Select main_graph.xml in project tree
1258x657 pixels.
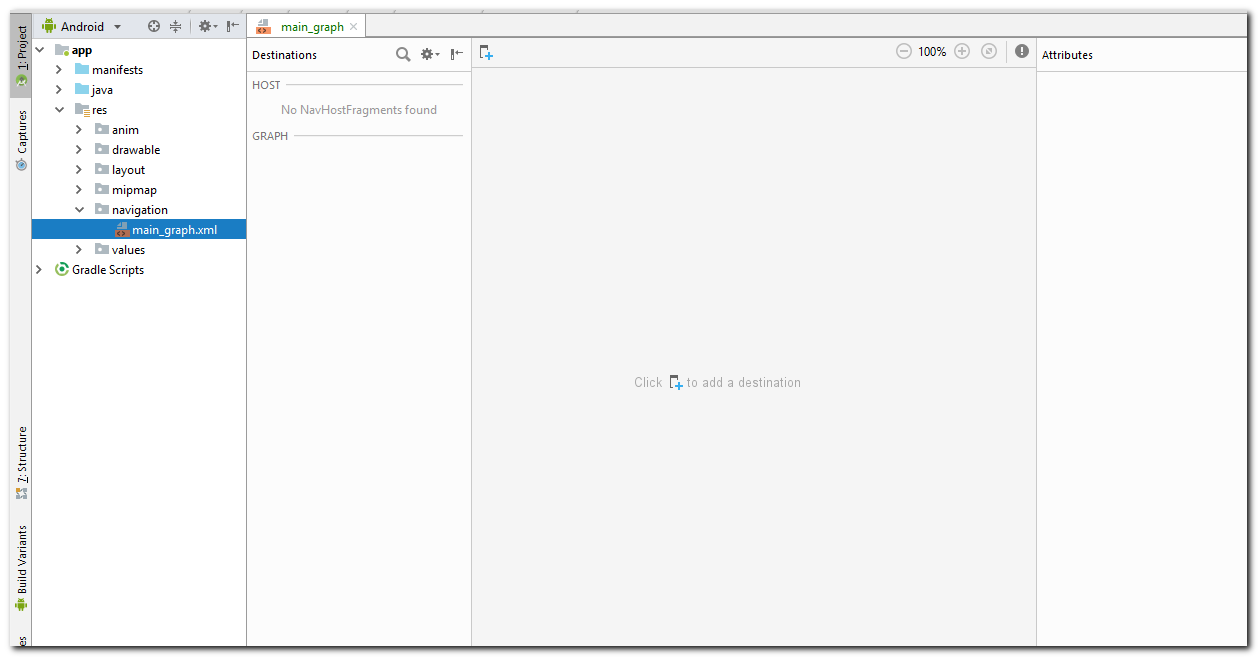coord(173,230)
